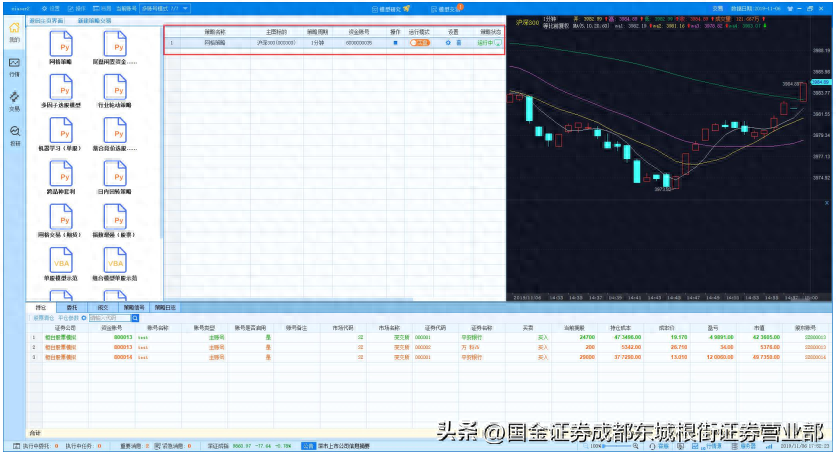This screenshot has height=456, width=837.
Task: Open the 网格策略 Python strategy file
Action: tap(61, 48)
